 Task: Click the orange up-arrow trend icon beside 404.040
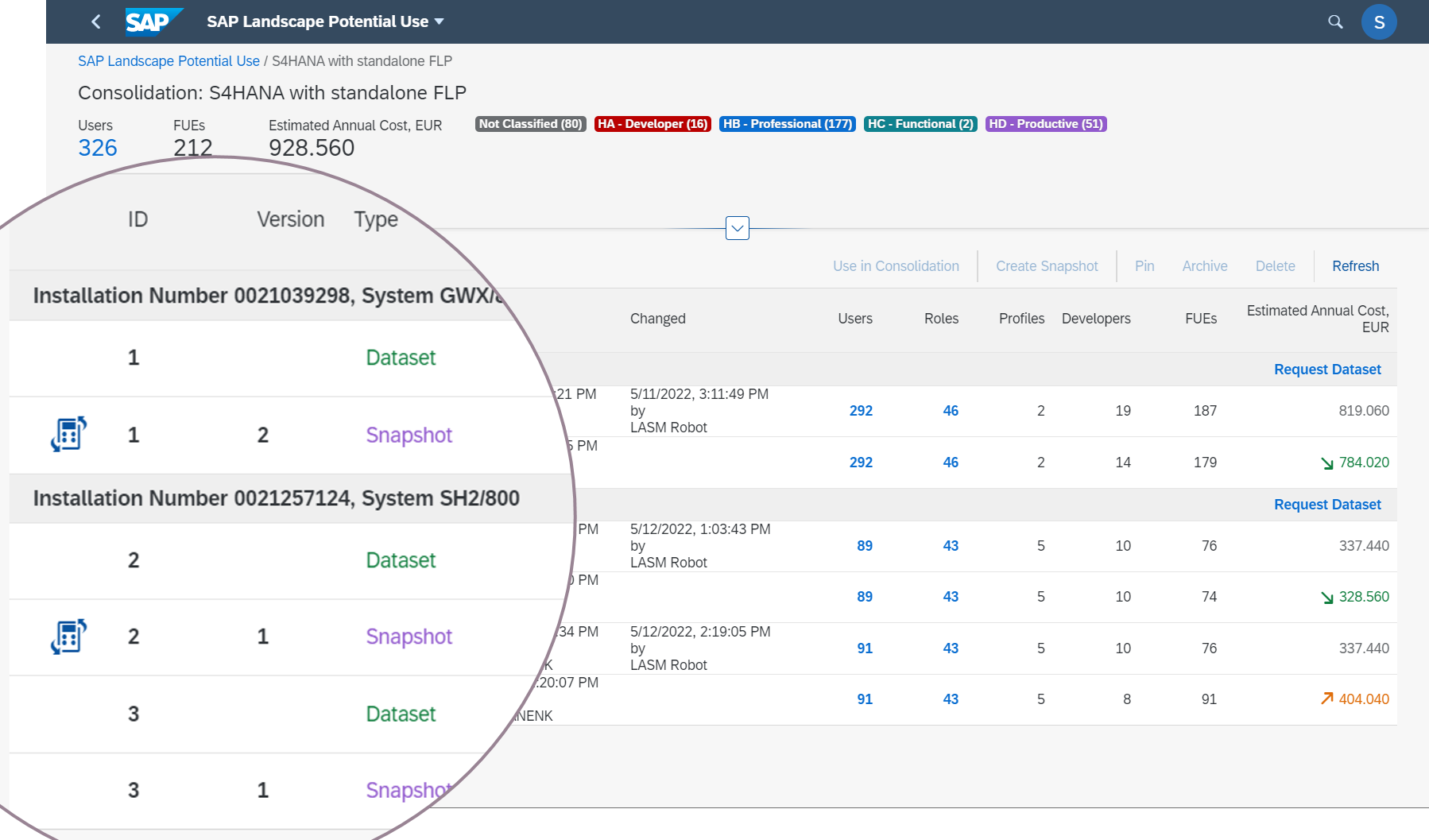pos(1327,698)
